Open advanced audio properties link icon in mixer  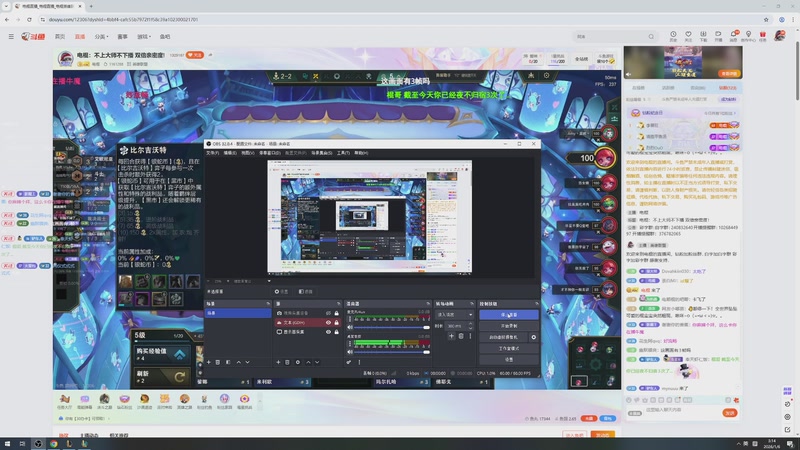pos(348,362)
